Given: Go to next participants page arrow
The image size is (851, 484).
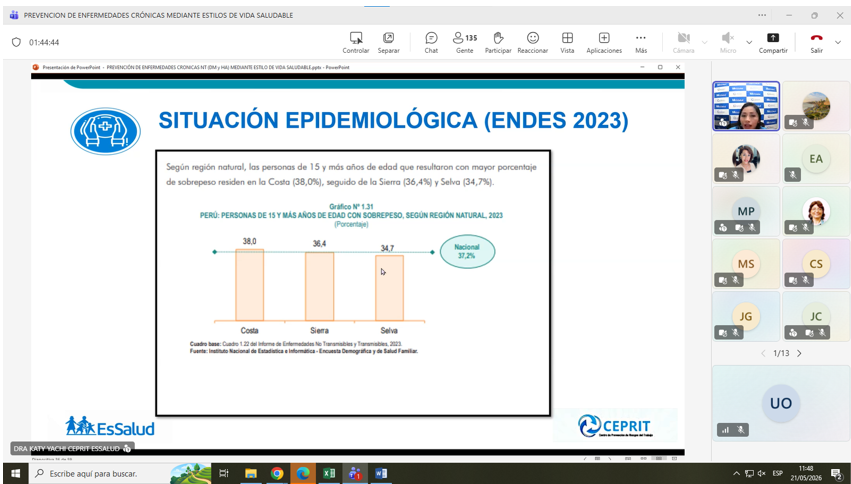Looking at the screenshot, I should pos(799,353).
